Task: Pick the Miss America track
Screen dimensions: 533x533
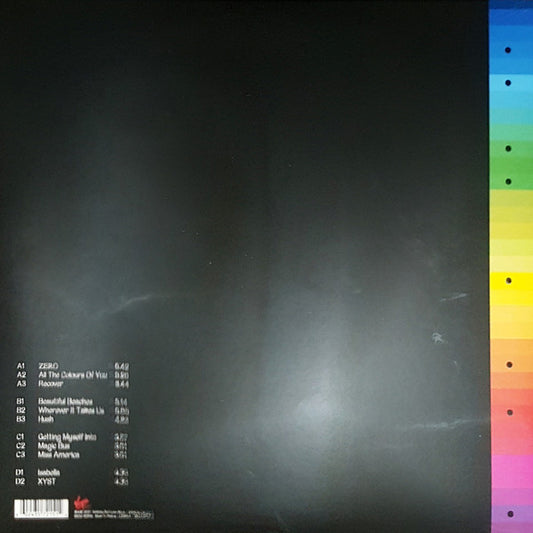Action: 58,454
